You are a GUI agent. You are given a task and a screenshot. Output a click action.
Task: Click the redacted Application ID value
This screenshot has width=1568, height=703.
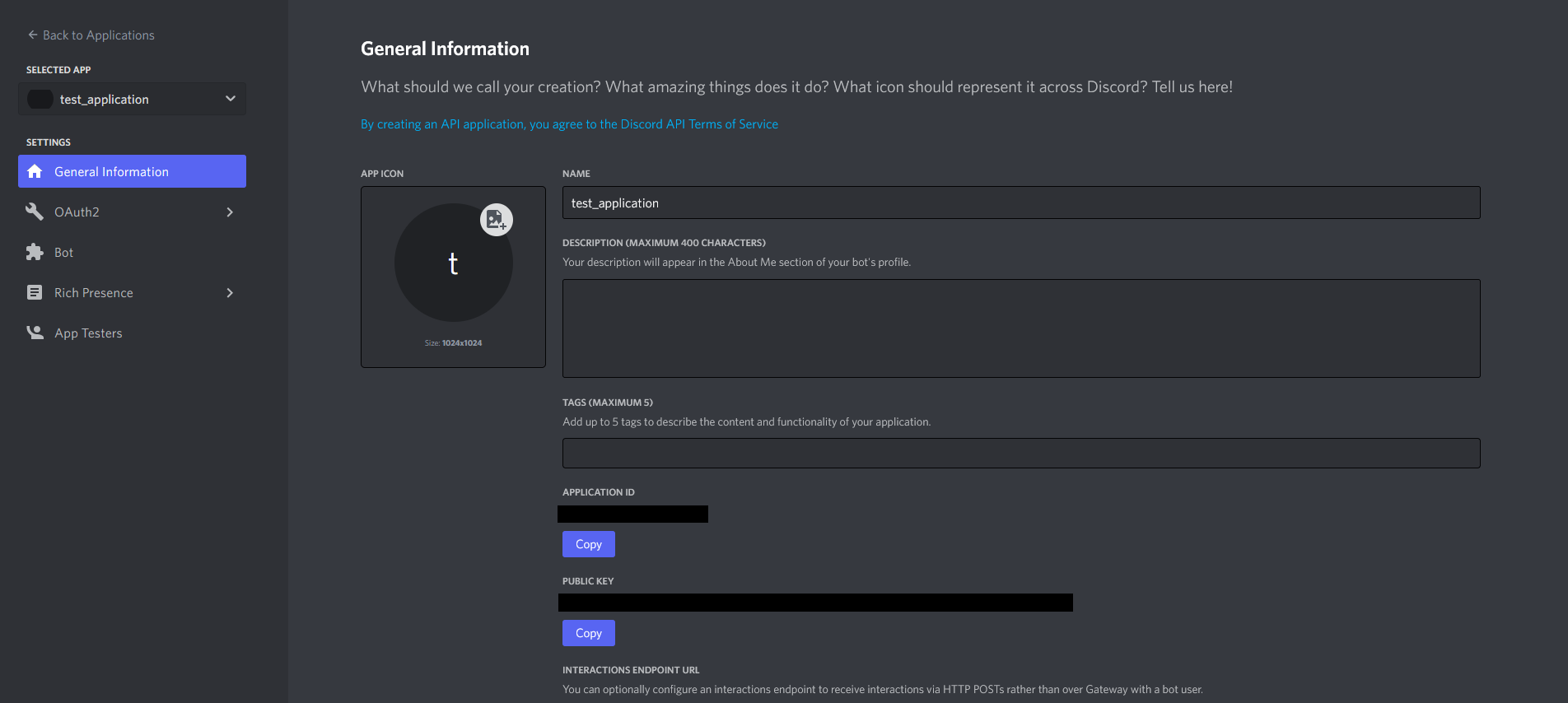pos(632,514)
